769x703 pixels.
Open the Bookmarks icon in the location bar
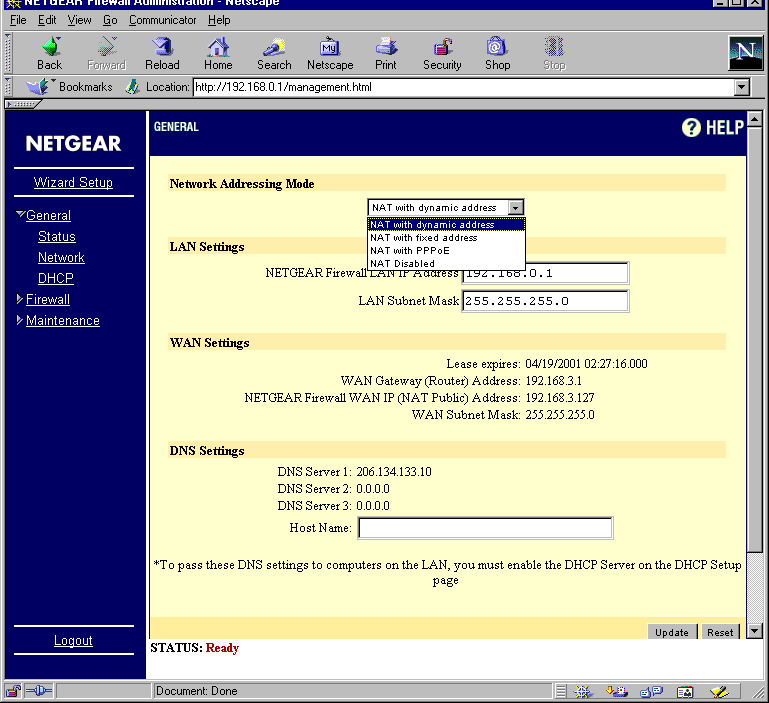pyautogui.click(x=39, y=87)
